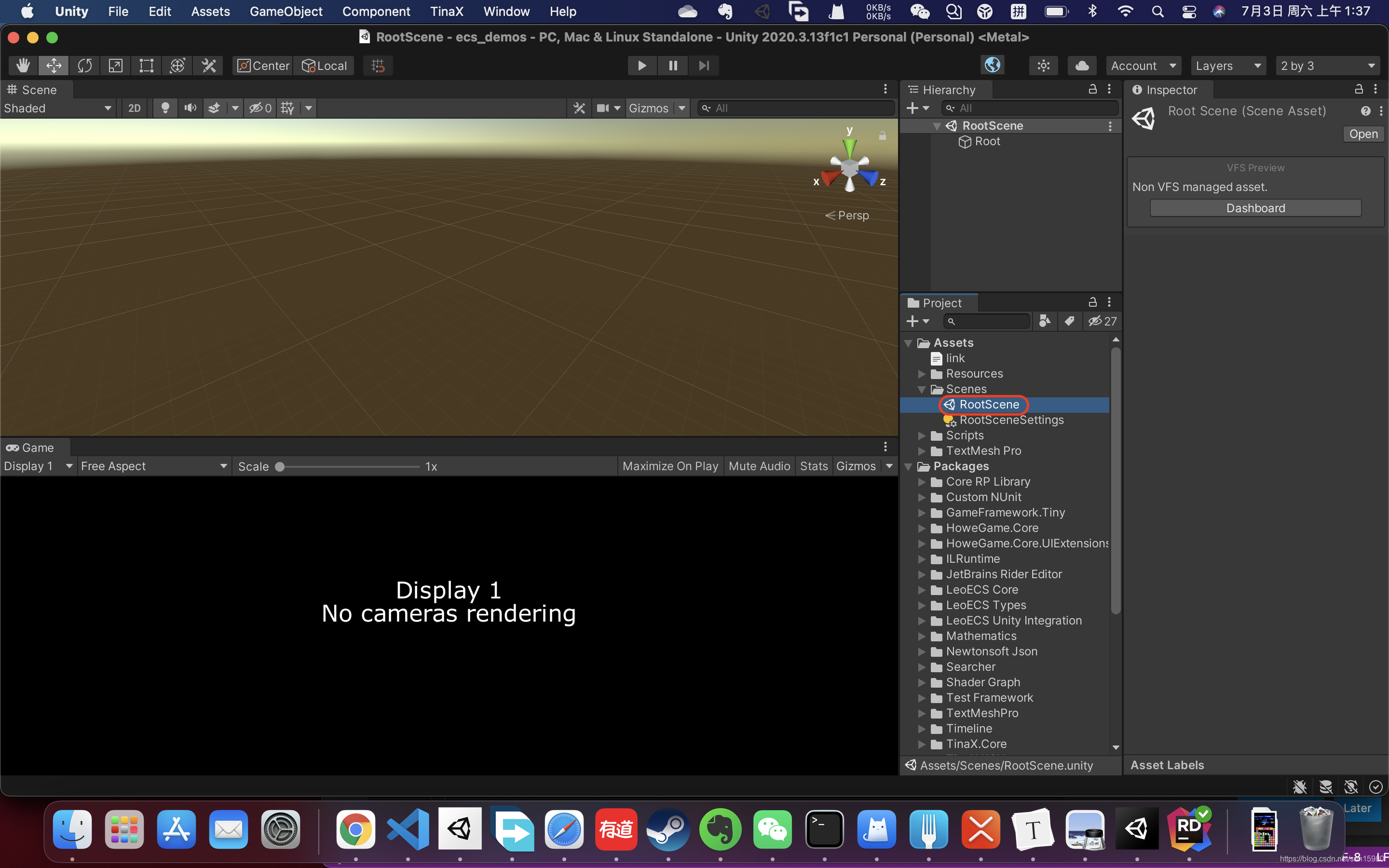Image resolution: width=1389 pixels, height=868 pixels.
Task: Select the Move tool
Action: pyautogui.click(x=54, y=66)
